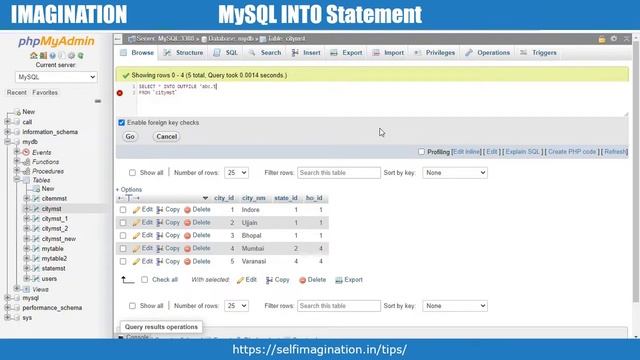640x360 pixels.
Task: Click the Go button
Action: pos(130,137)
